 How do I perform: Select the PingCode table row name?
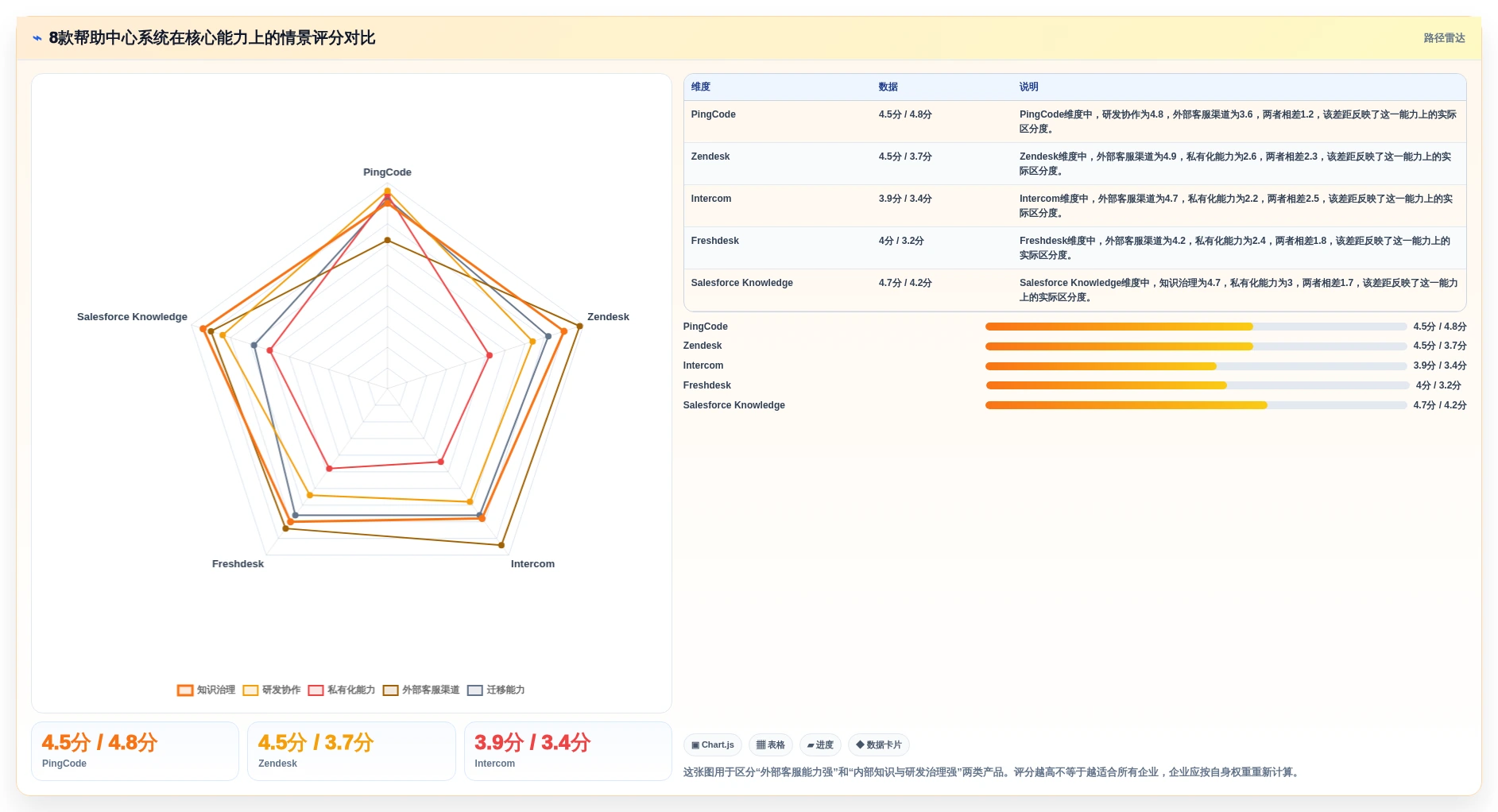(x=714, y=114)
